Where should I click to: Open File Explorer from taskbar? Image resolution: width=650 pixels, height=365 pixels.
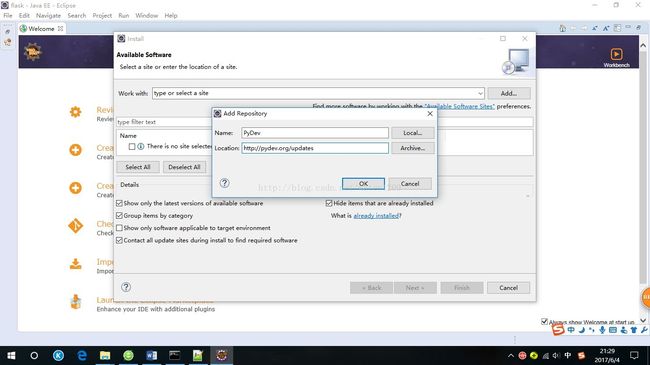pos(105,355)
